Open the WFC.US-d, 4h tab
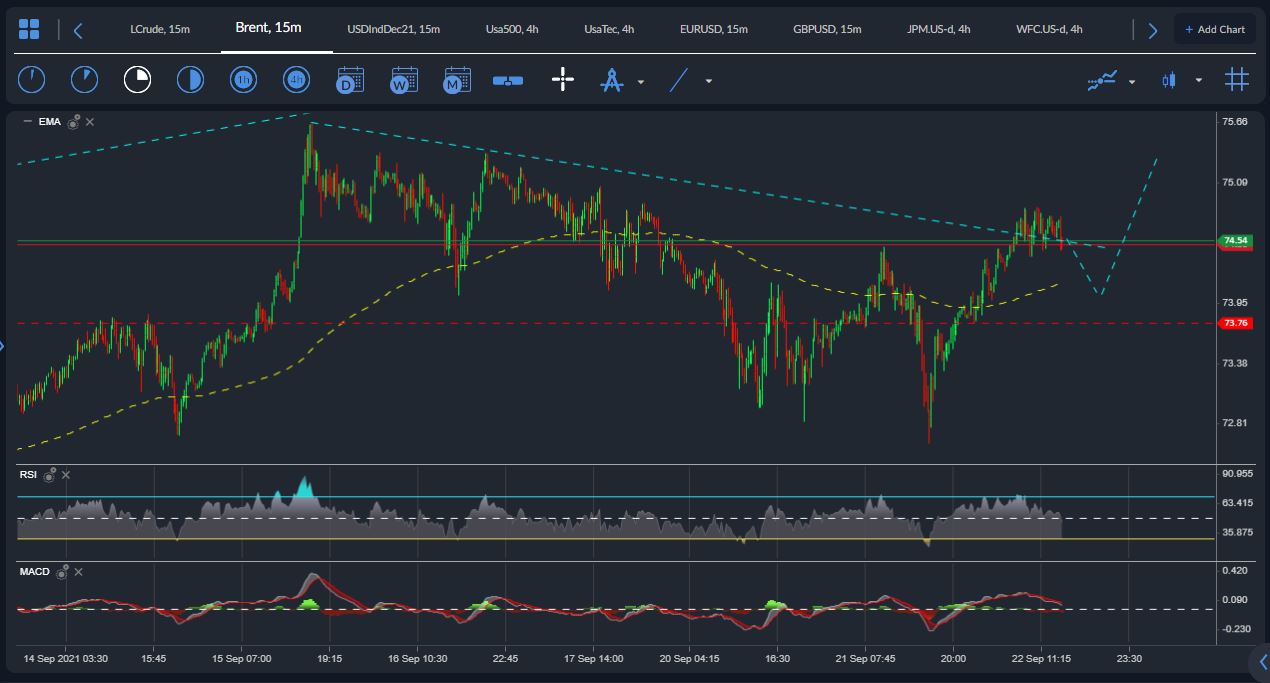Viewport: 1270px width, 683px height. pos(1049,29)
